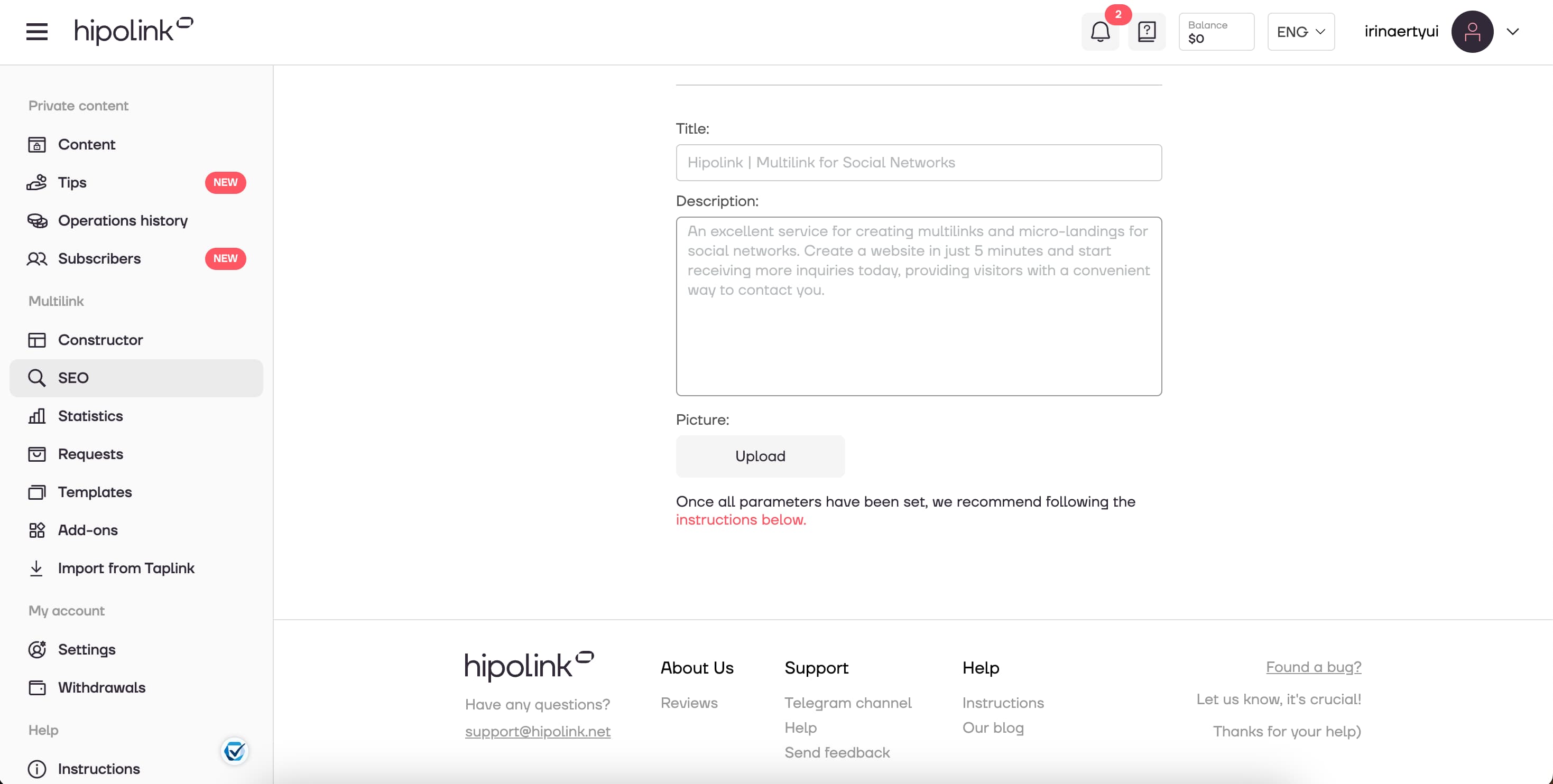Click the Settings gear-person icon

37,650
